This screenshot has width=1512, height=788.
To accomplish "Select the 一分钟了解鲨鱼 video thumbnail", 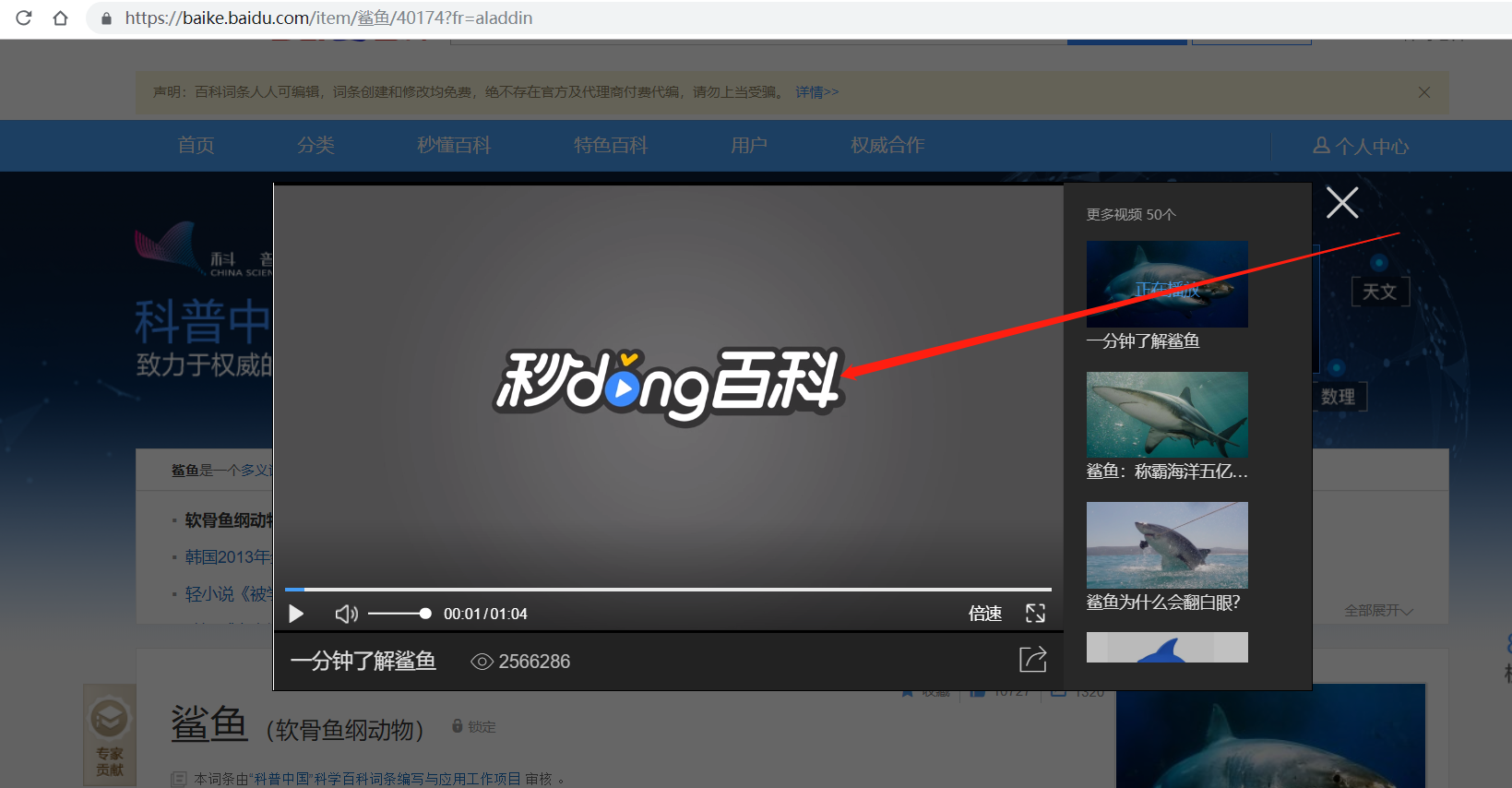I will (x=1167, y=284).
